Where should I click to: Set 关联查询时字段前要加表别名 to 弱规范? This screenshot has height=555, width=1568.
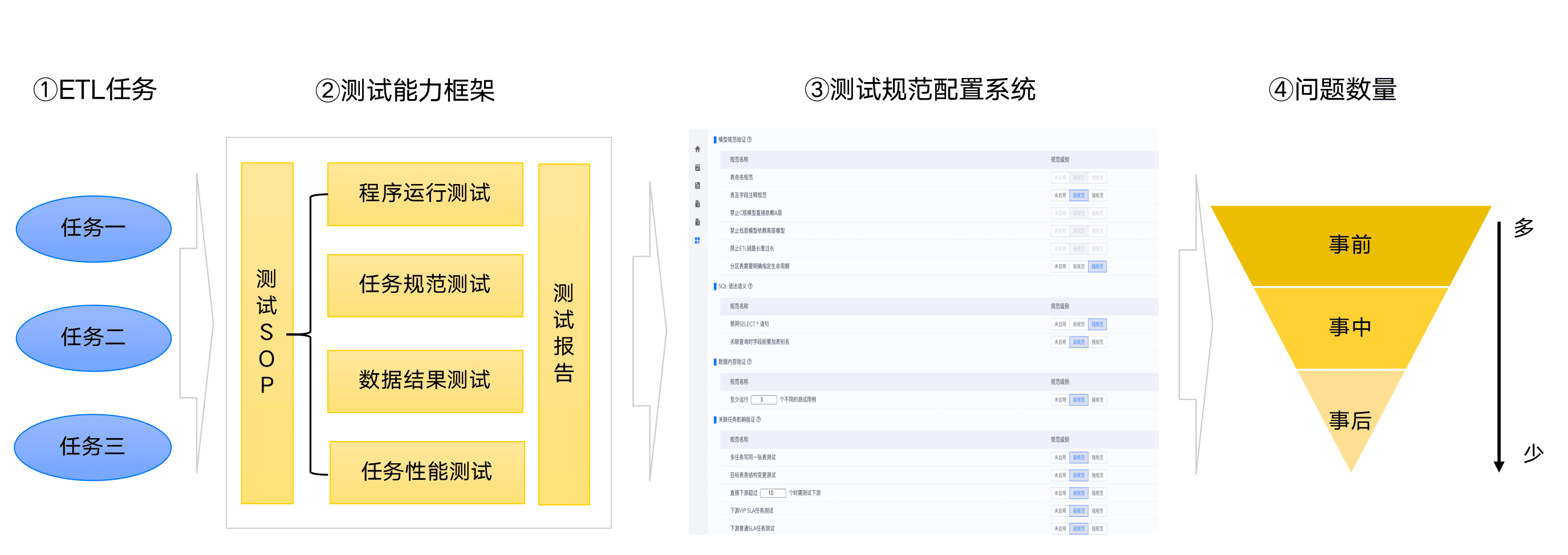coord(1079,342)
